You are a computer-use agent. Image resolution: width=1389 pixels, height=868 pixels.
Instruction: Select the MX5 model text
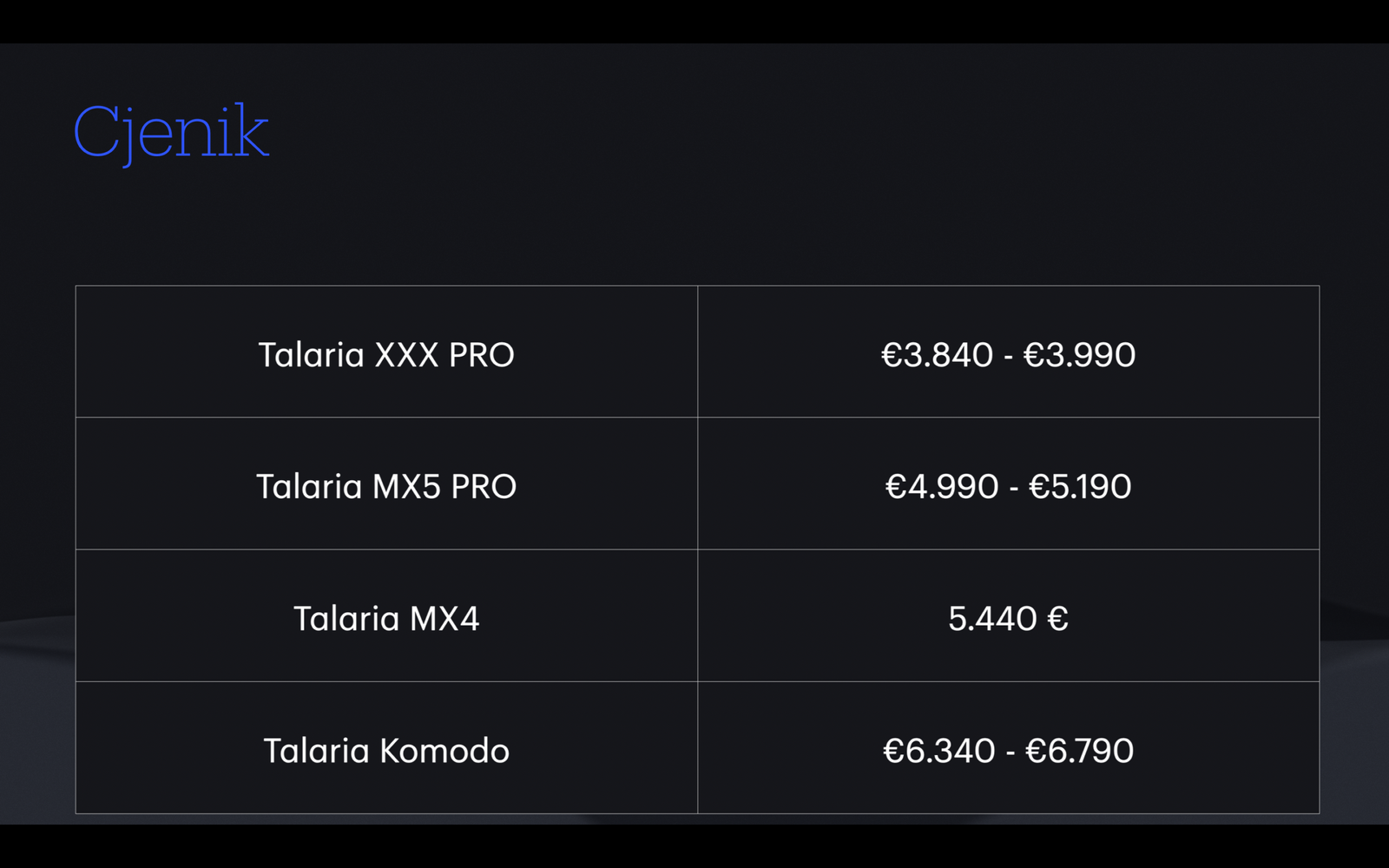point(406,487)
